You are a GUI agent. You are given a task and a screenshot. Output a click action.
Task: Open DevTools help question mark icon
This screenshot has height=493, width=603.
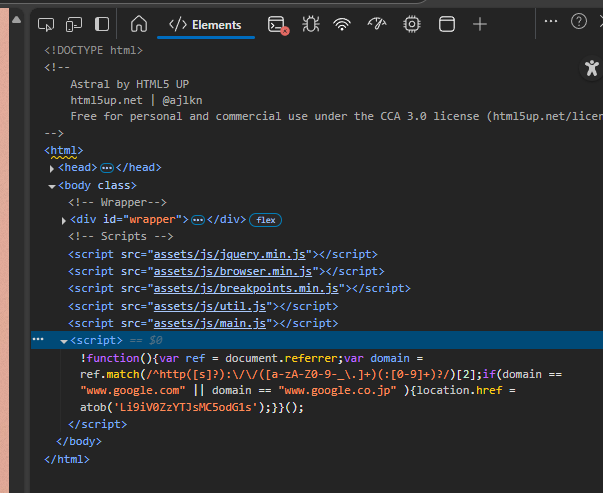click(x=579, y=22)
